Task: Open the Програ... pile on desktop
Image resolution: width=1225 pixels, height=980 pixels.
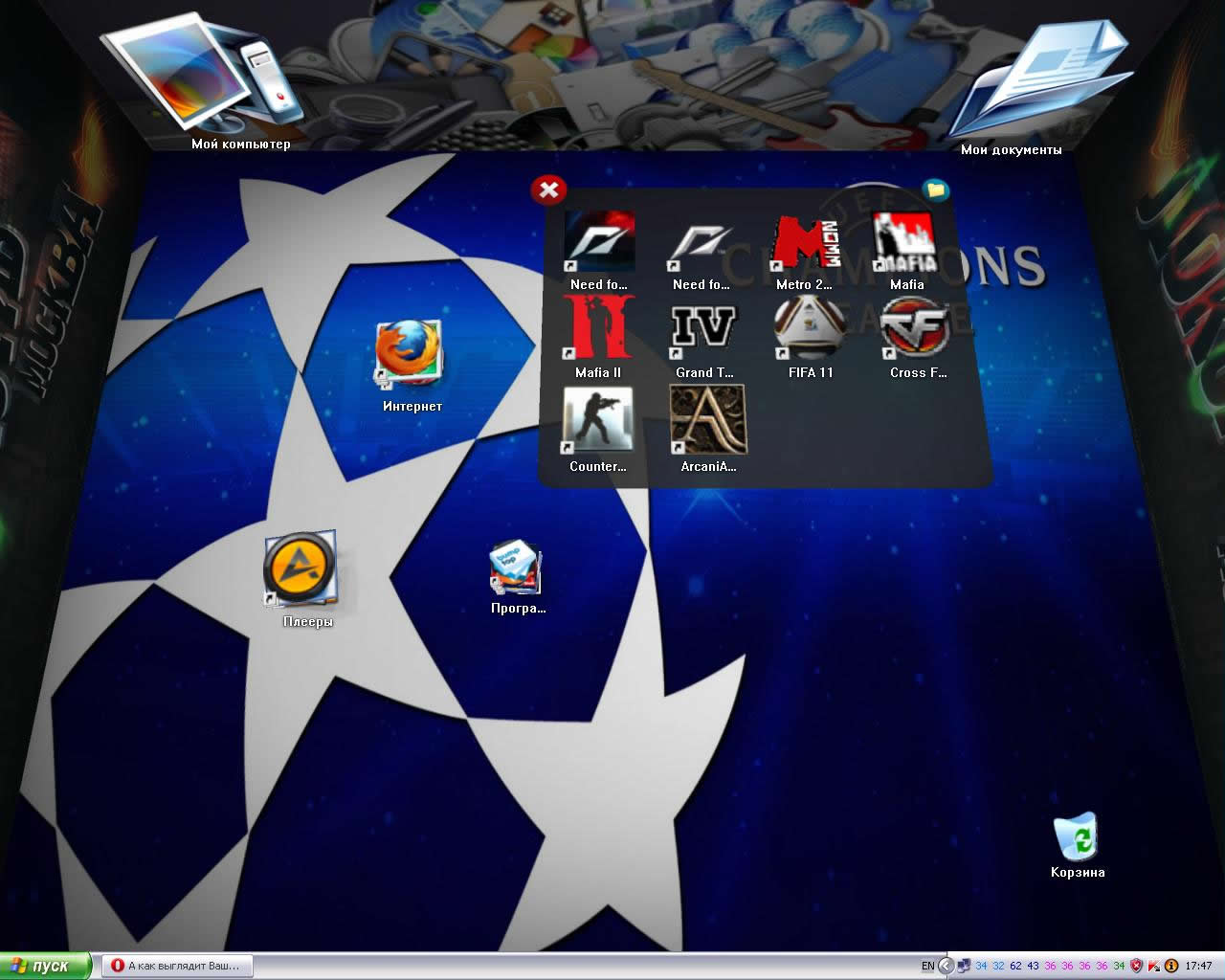Action: point(516,571)
